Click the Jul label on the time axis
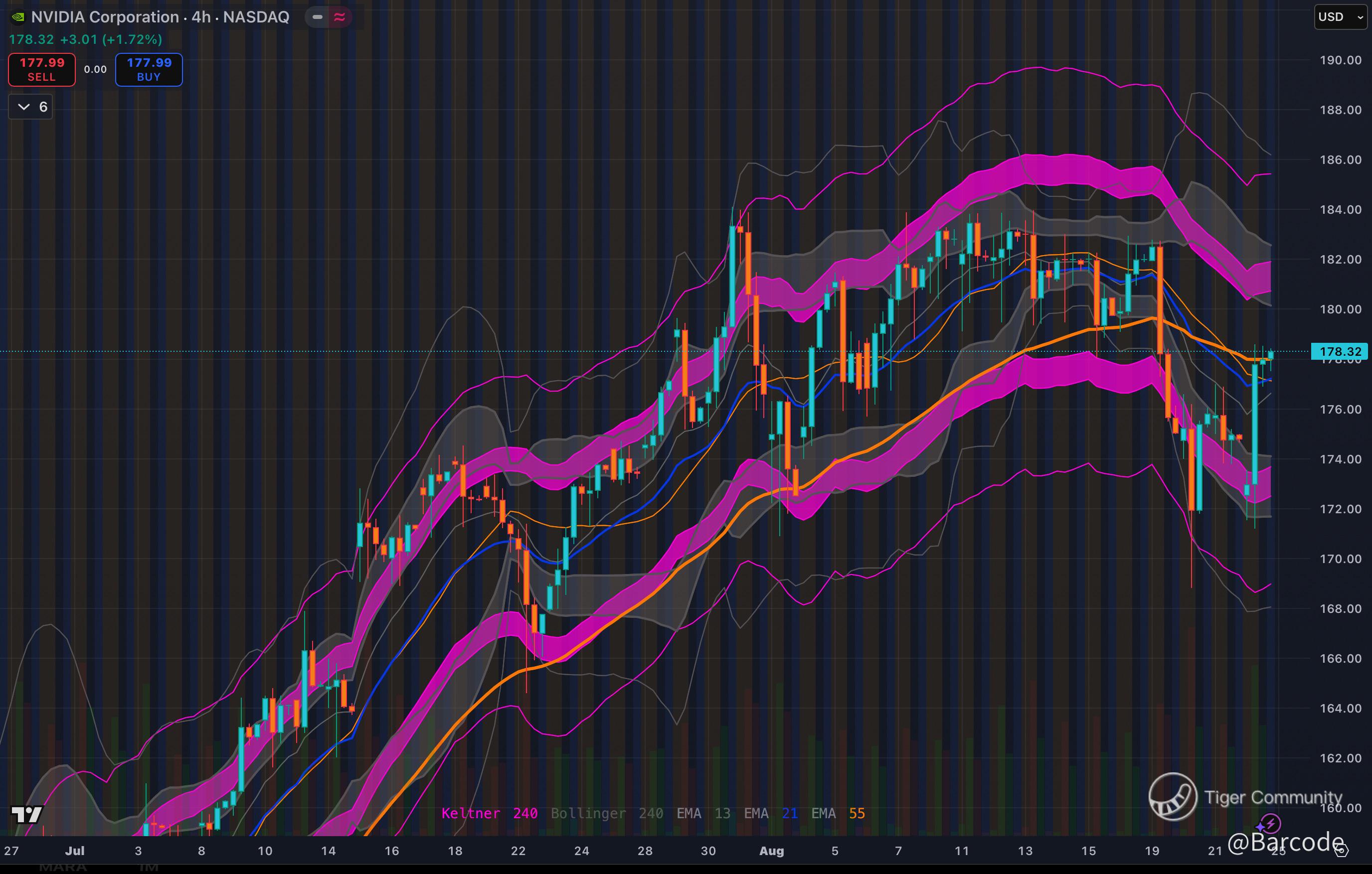The height and width of the screenshot is (874, 1372). (75, 851)
